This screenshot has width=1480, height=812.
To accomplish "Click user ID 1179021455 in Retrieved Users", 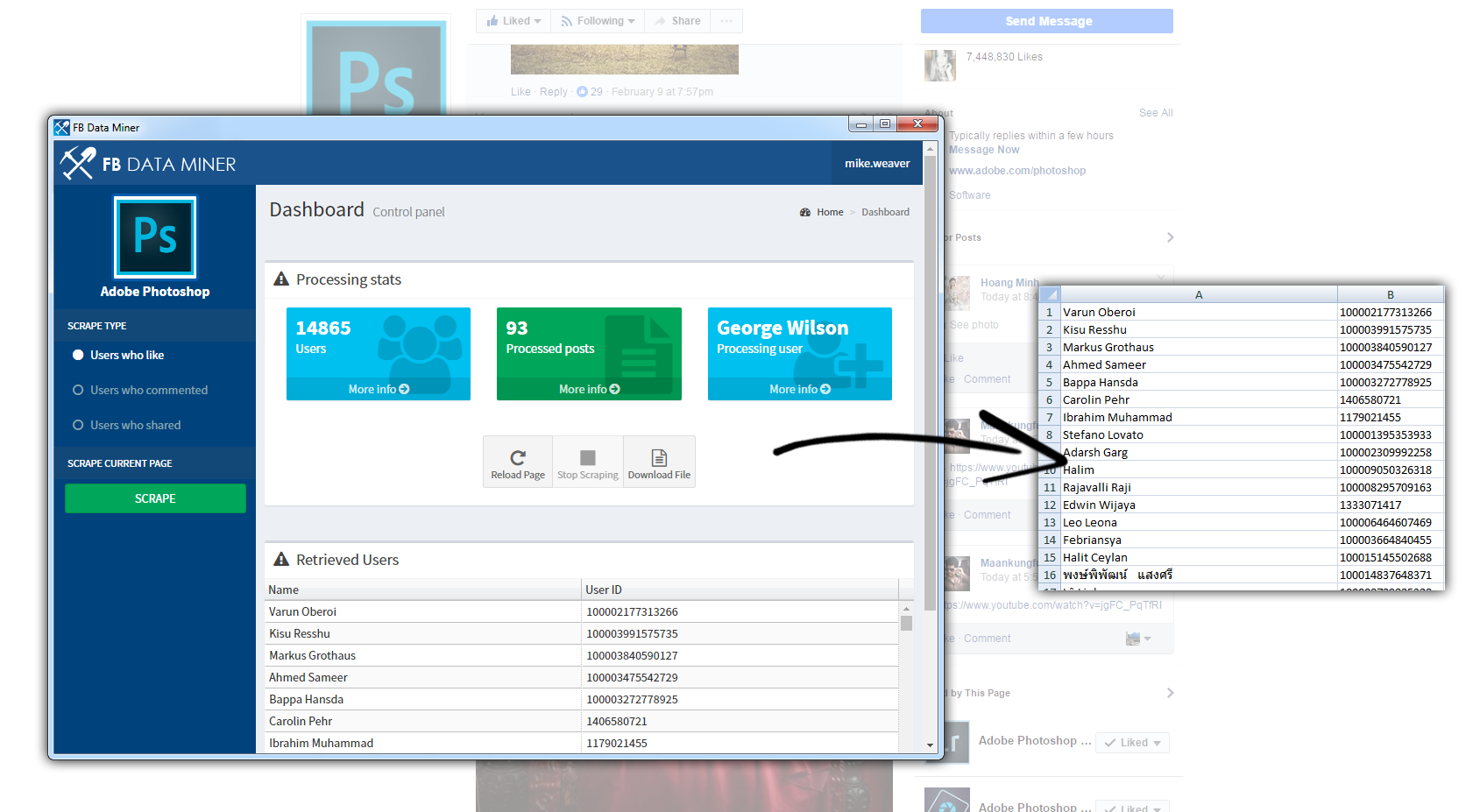I will pyautogui.click(x=616, y=743).
